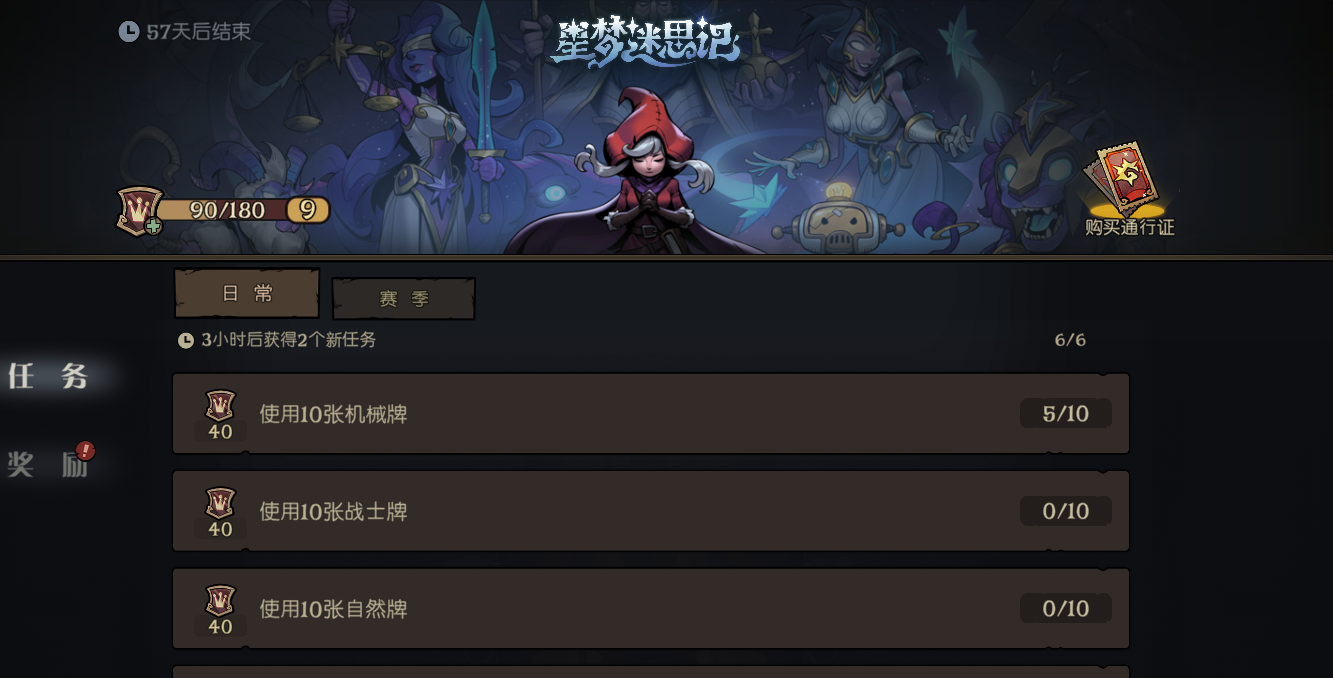This screenshot has height=678, width=1333.
Task: Click the clock icon beside 3小时后获得2个新任务
Action: [x=186, y=340]
